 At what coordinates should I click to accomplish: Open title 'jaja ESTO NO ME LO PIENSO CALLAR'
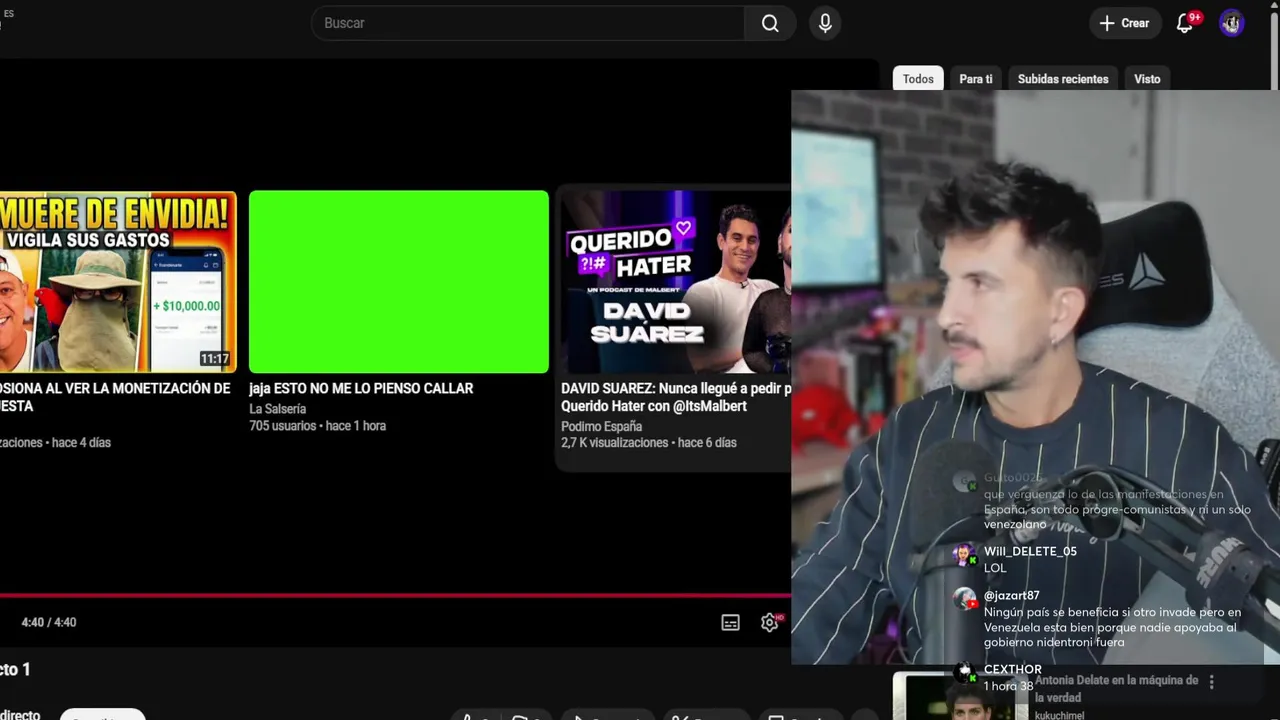coord(361,388)
